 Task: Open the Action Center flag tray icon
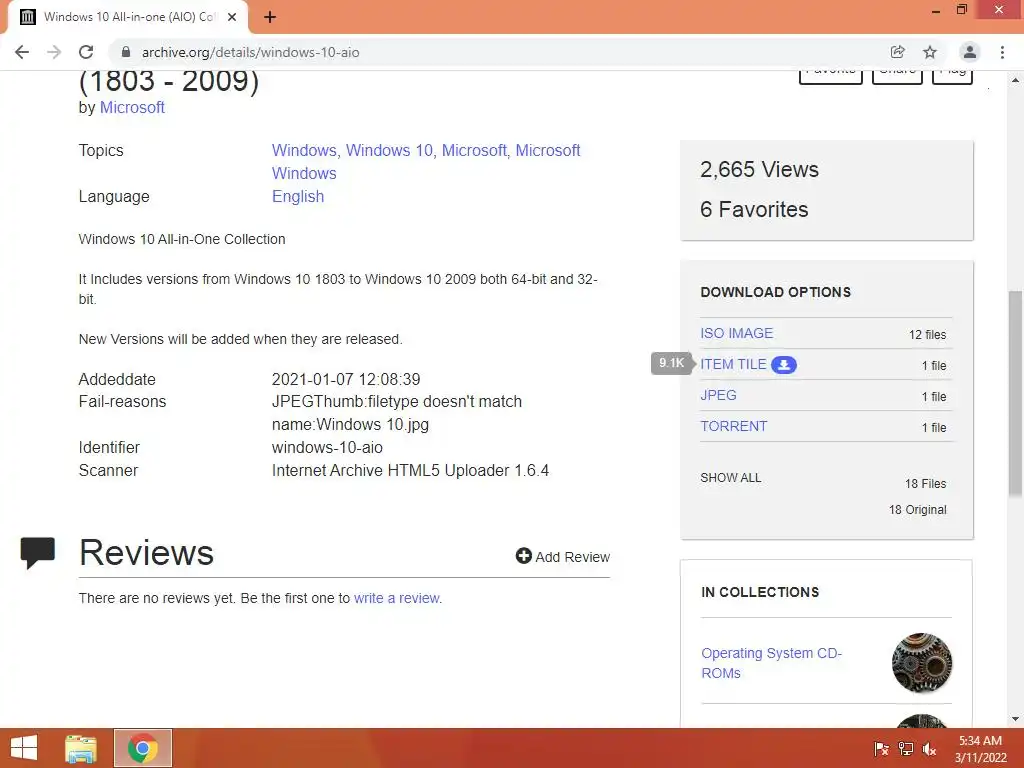click(881, 749)
